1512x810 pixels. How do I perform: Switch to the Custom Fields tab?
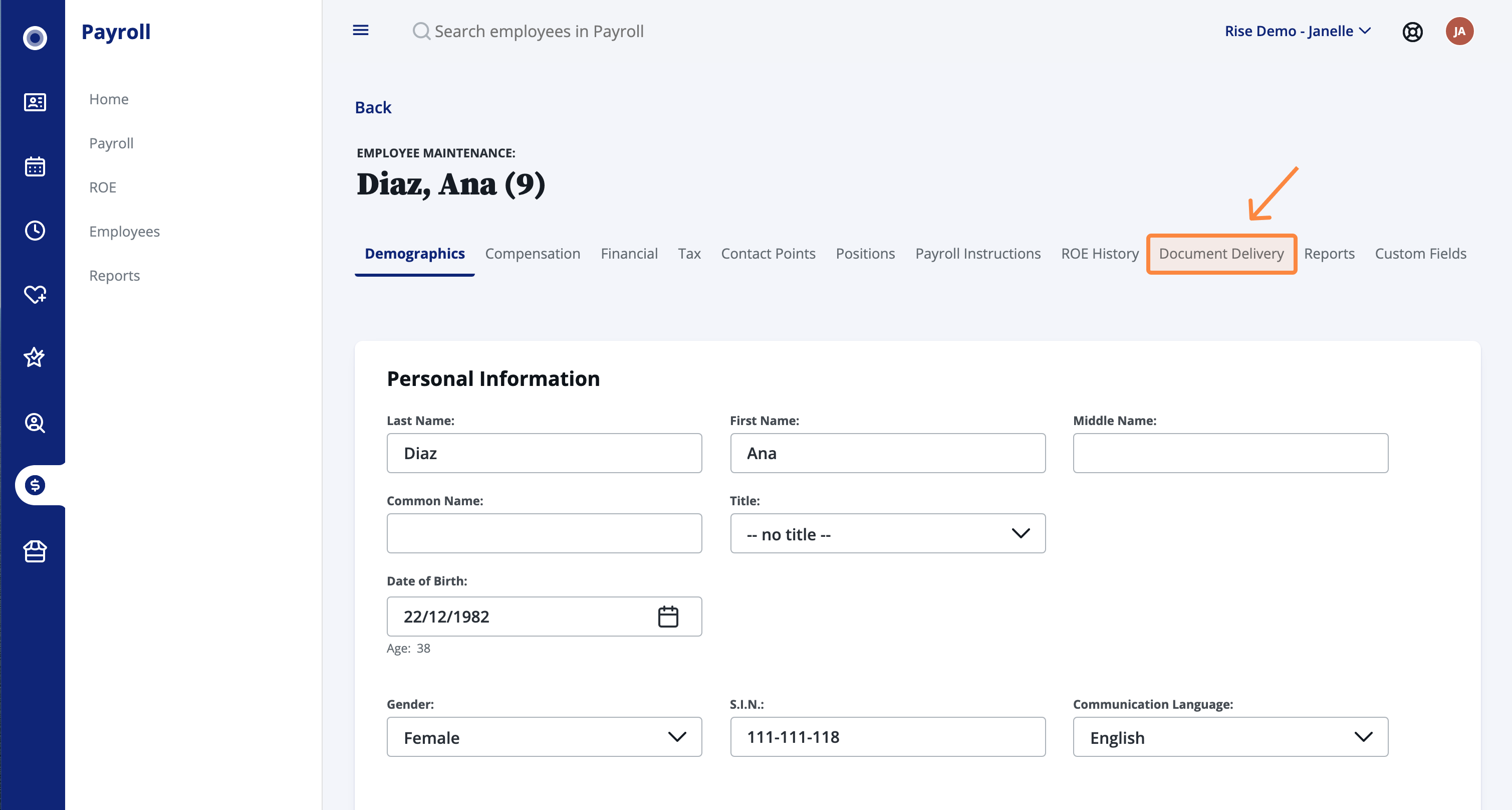[x=1420, y=254]
